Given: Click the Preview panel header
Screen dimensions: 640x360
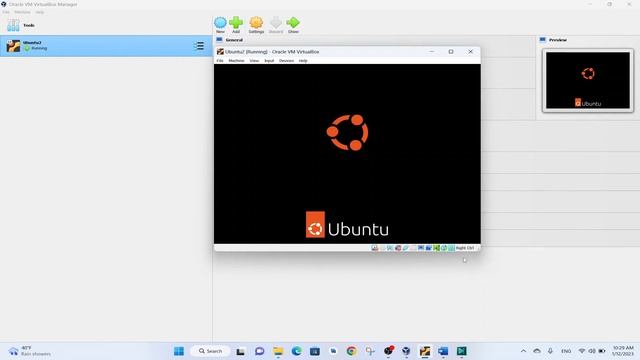Looking at the screenshot, I should 558,40.
